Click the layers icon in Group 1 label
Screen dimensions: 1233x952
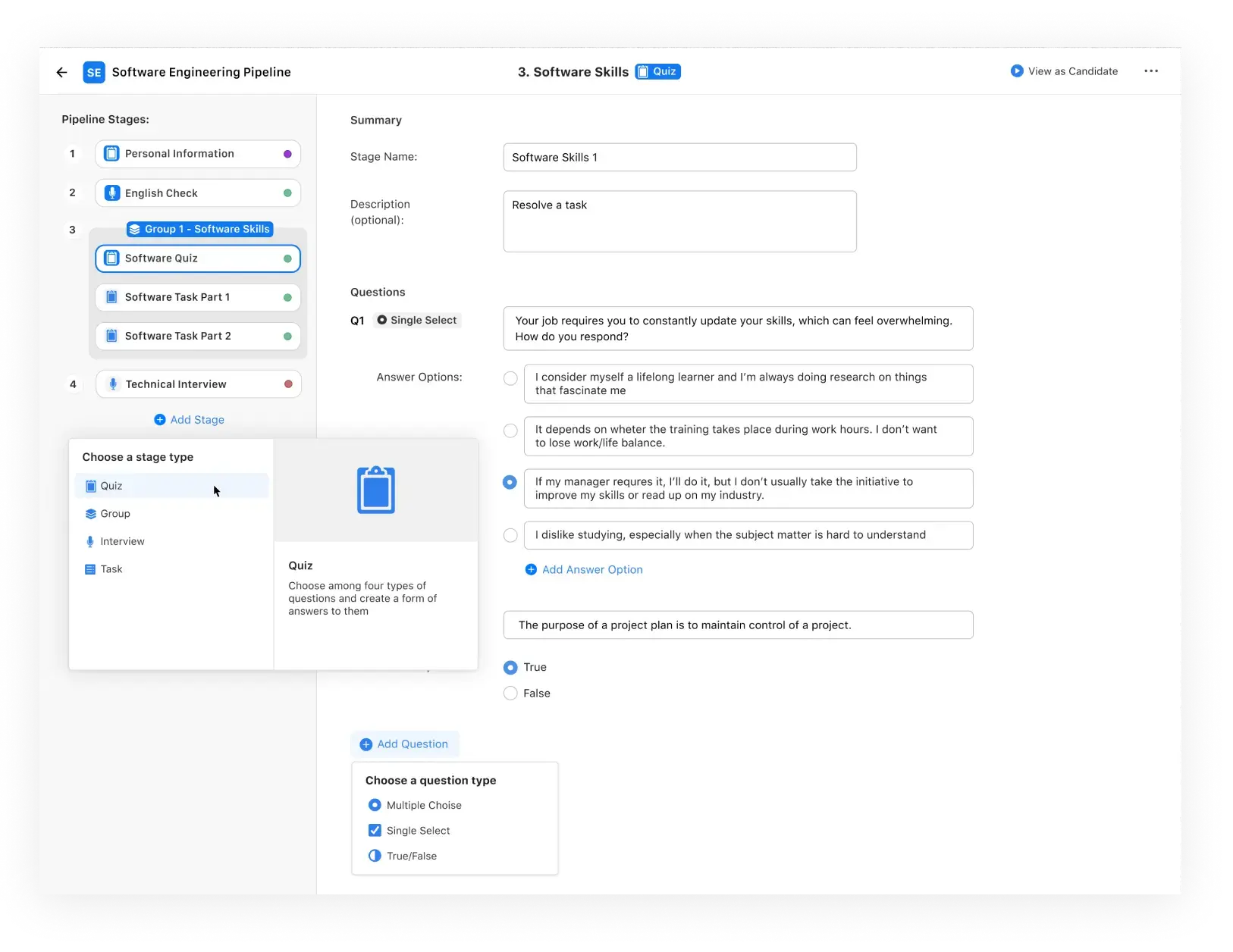tap(134, 229)
